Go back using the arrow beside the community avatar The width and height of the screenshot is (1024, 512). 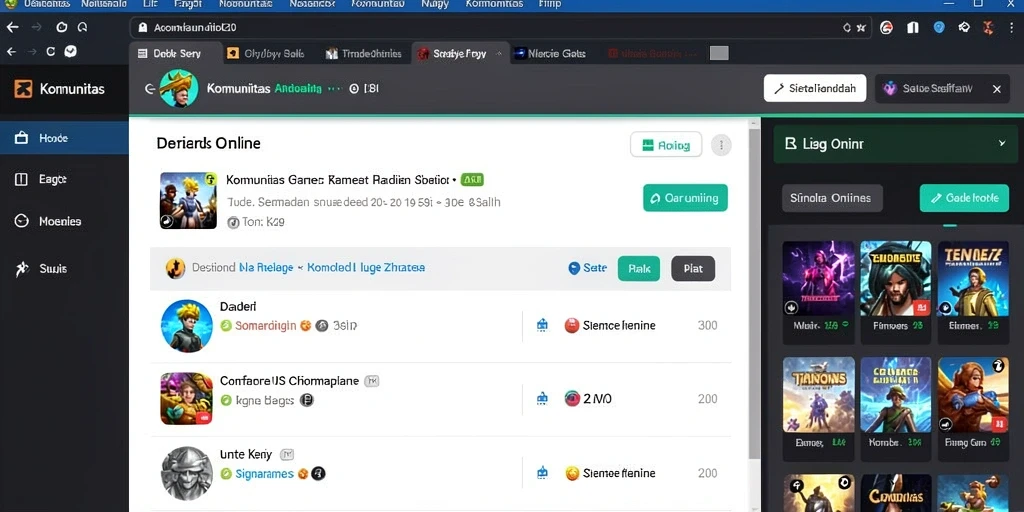(150, 89)
